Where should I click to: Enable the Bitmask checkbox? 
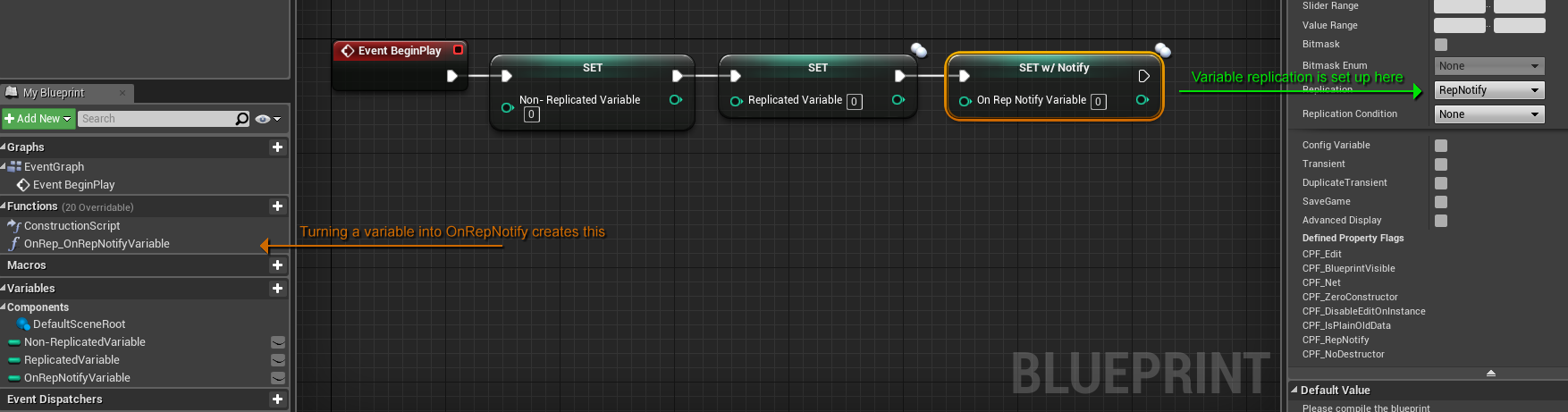[x=1441, y=45]
